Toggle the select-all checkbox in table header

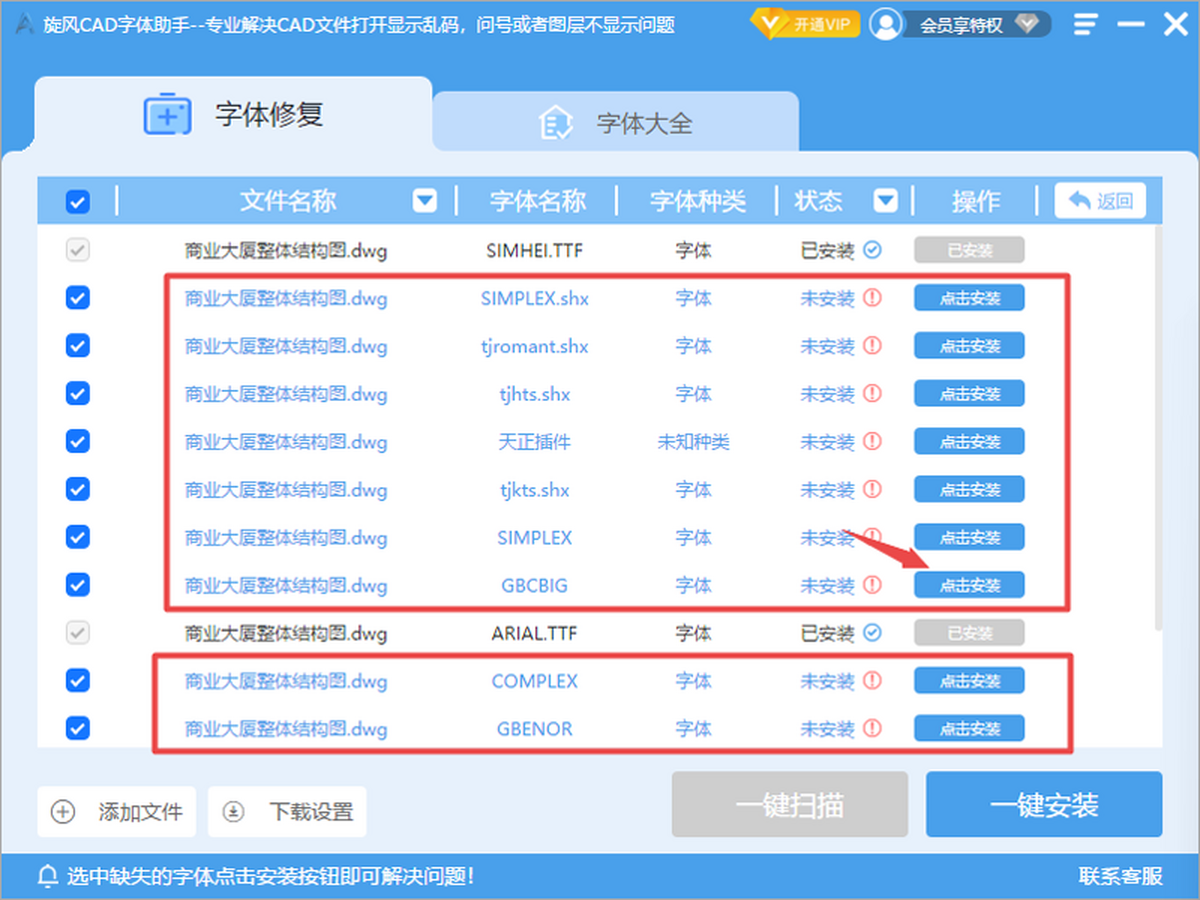click(x=77, y=202)
